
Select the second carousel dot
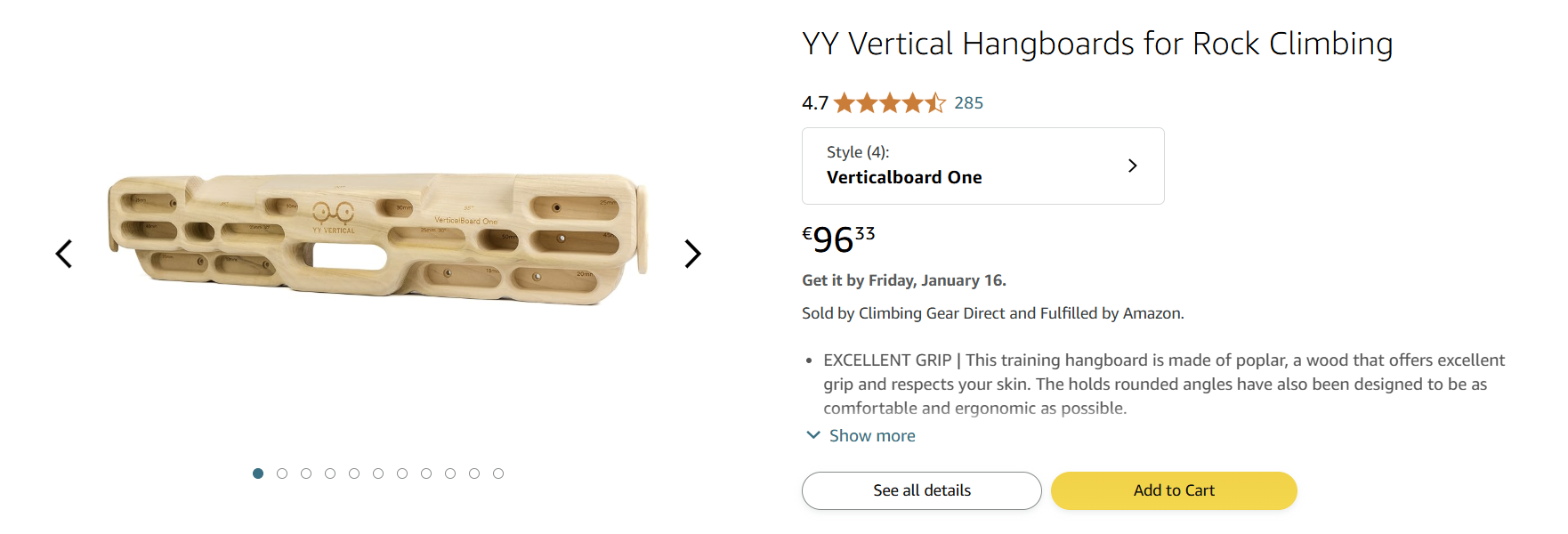point(282,473)
